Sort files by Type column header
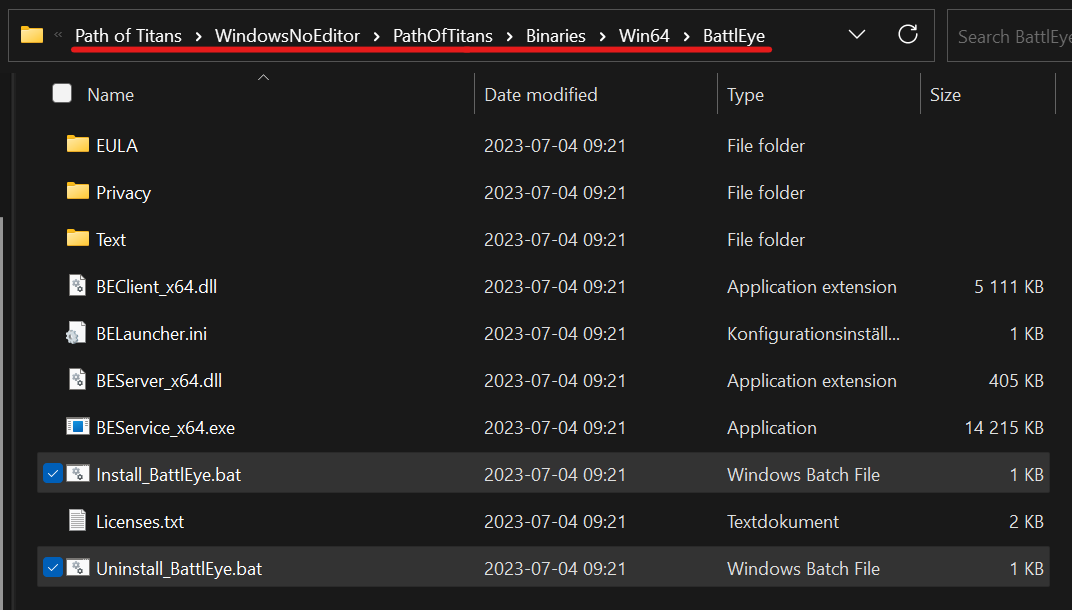Screen dimensions: 1072x610 [x=745, y=95]
